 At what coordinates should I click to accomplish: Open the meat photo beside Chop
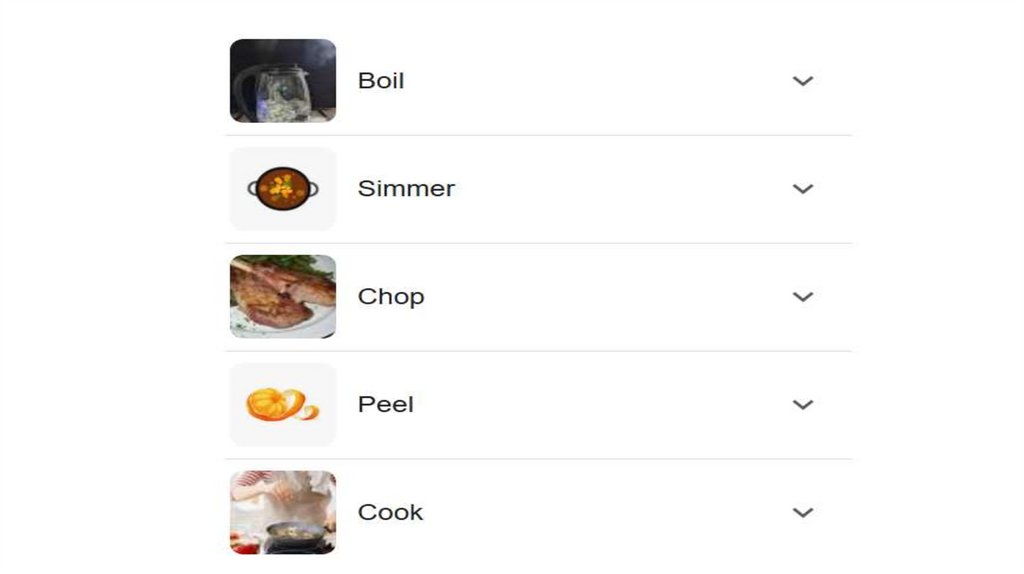(283, 296)
